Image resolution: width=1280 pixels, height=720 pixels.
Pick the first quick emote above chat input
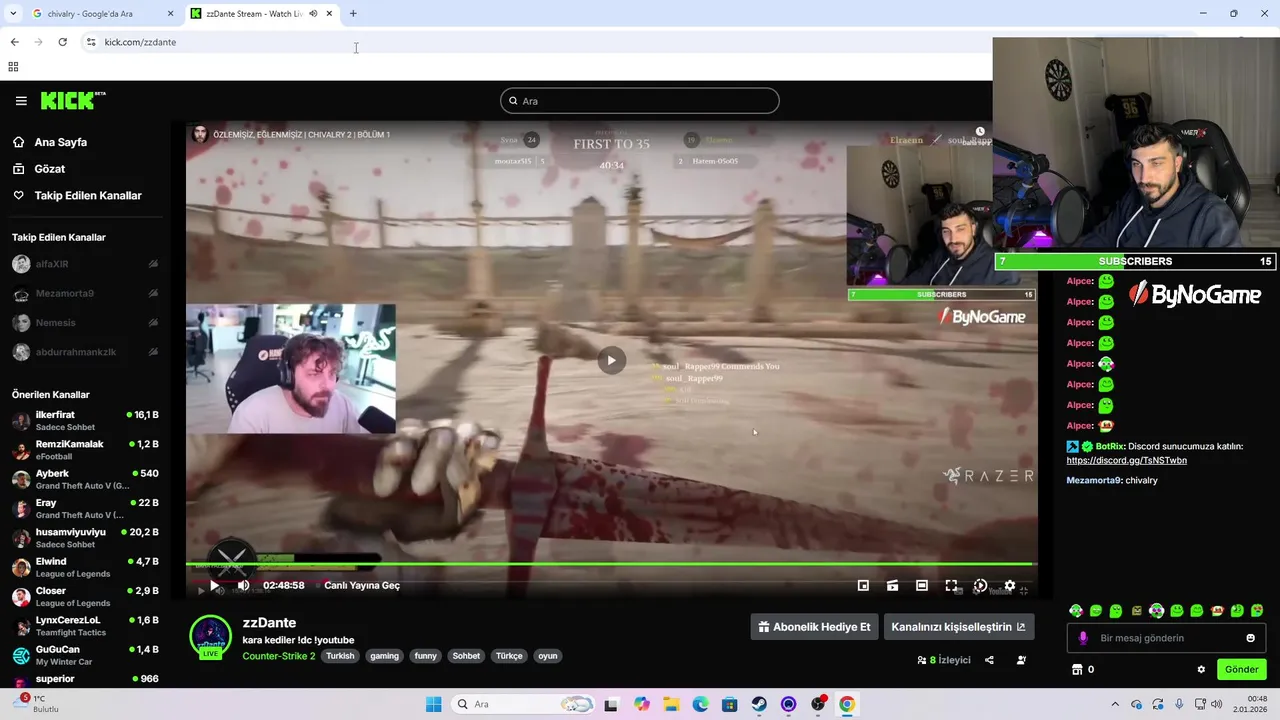1076,611
